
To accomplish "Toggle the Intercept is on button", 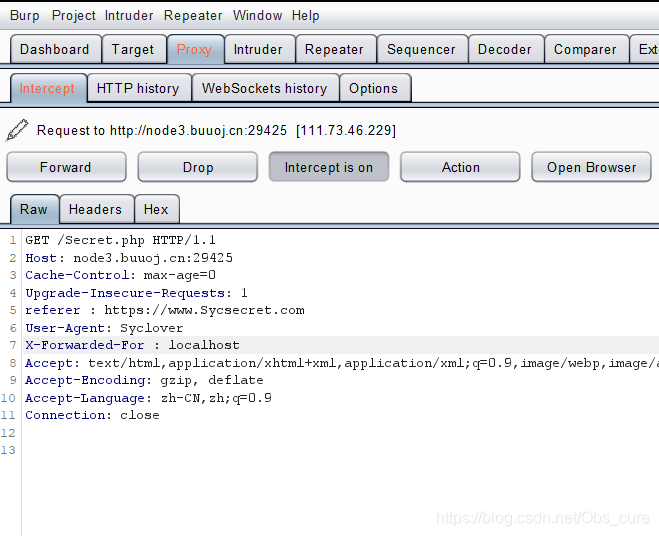I will (328, 167).
